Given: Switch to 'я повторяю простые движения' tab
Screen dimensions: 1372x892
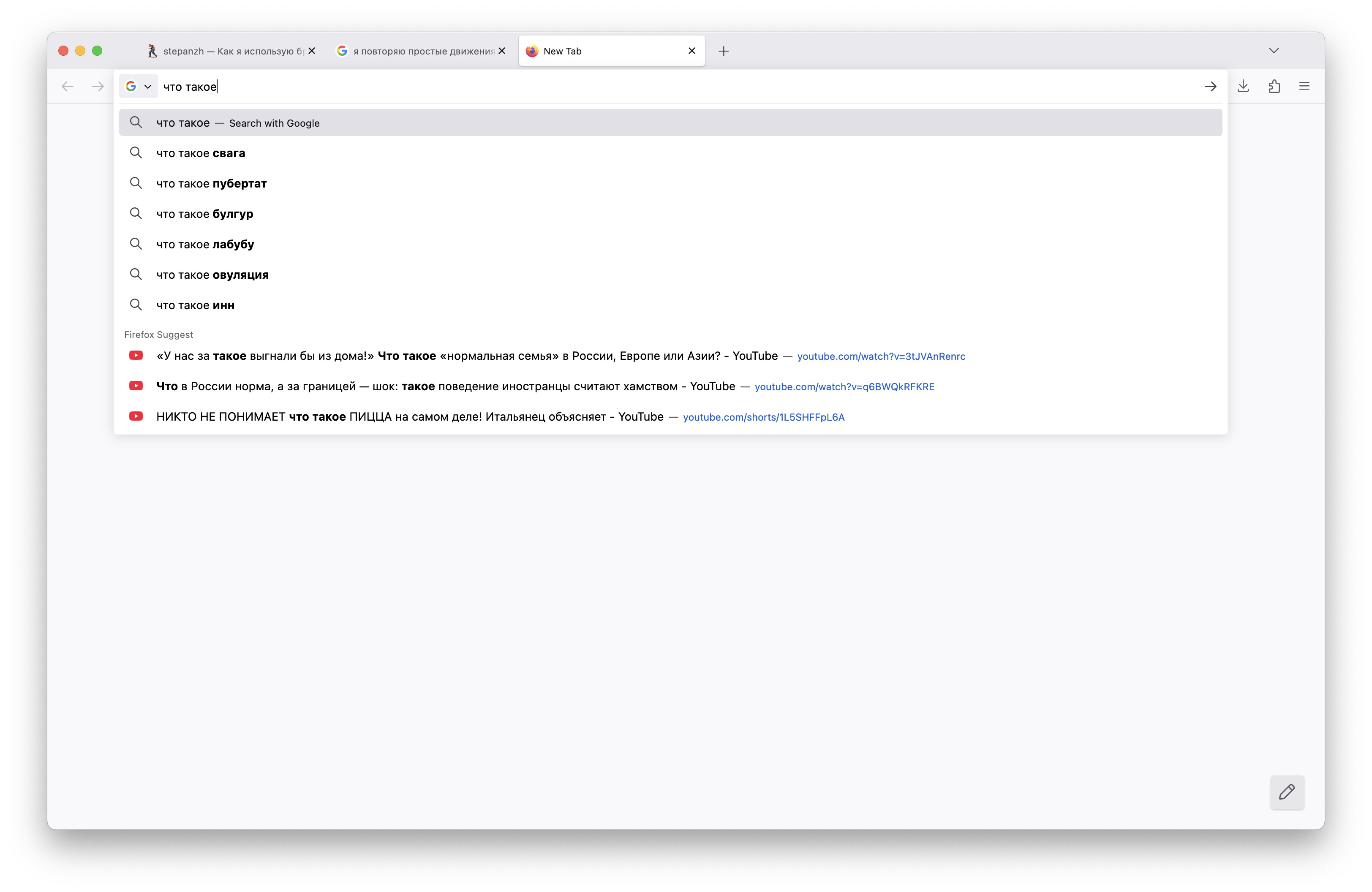Looking at the screenshot, I should [x=422, y=51].
